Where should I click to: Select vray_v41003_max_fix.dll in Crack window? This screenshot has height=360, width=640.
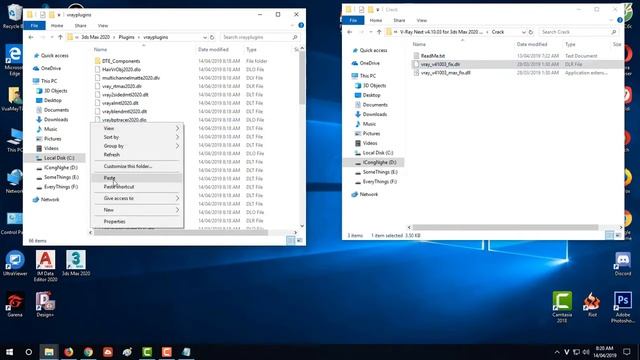pos(445,73)
